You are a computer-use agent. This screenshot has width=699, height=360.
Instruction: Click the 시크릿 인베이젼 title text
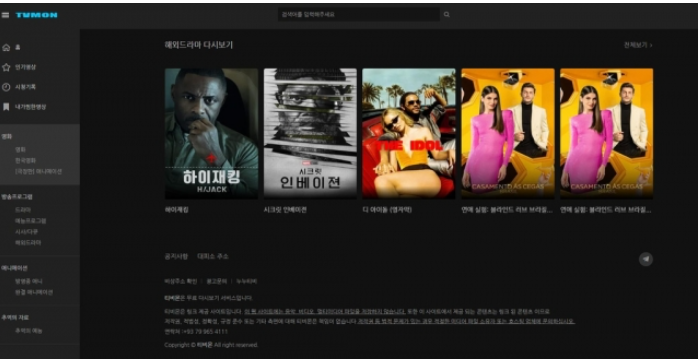(285, 210)
